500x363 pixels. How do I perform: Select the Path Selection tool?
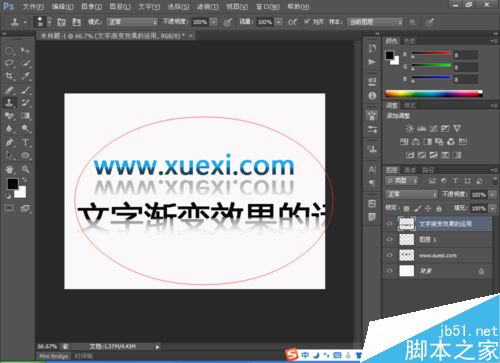9,155
